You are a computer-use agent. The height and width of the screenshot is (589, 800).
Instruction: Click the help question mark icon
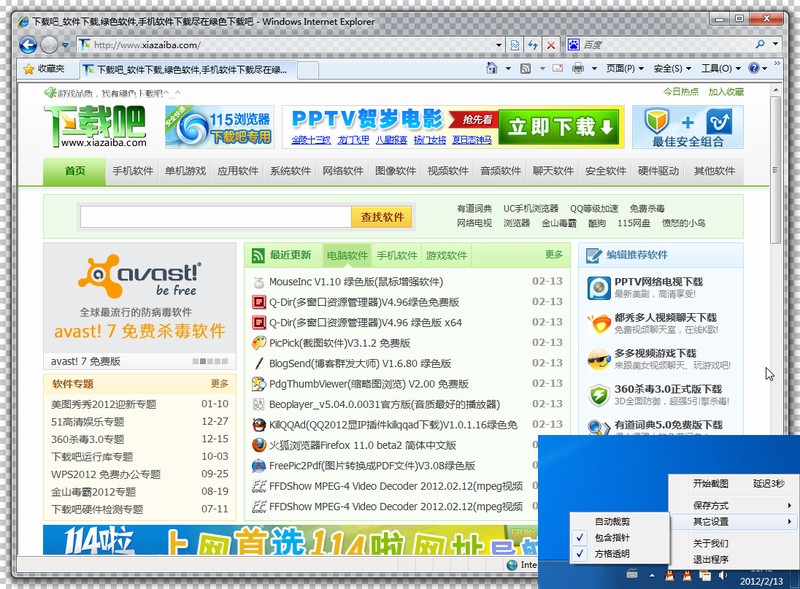pyautogui.click(x=754, y=68)
